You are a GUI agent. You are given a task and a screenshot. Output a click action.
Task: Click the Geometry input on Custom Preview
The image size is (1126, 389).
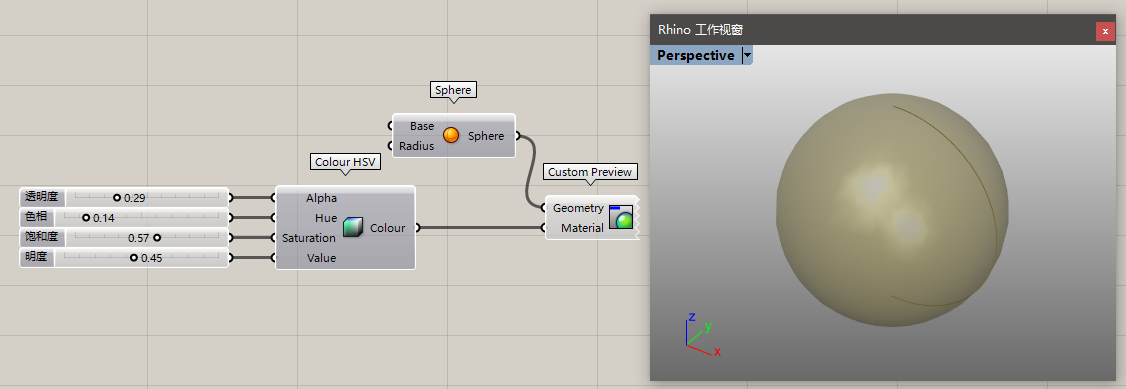click(578, 207)
